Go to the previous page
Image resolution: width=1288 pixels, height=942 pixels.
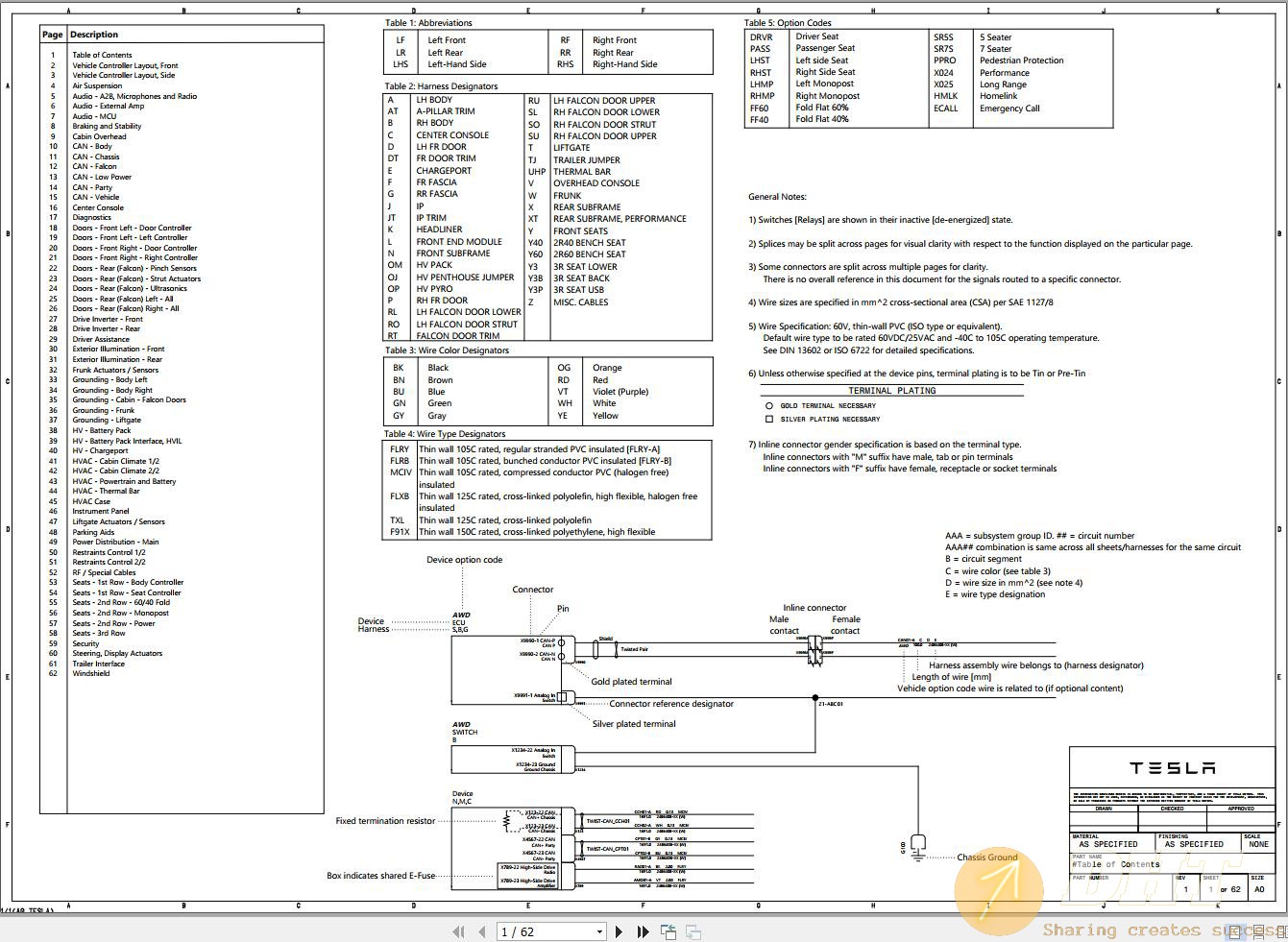pos(482,931)
